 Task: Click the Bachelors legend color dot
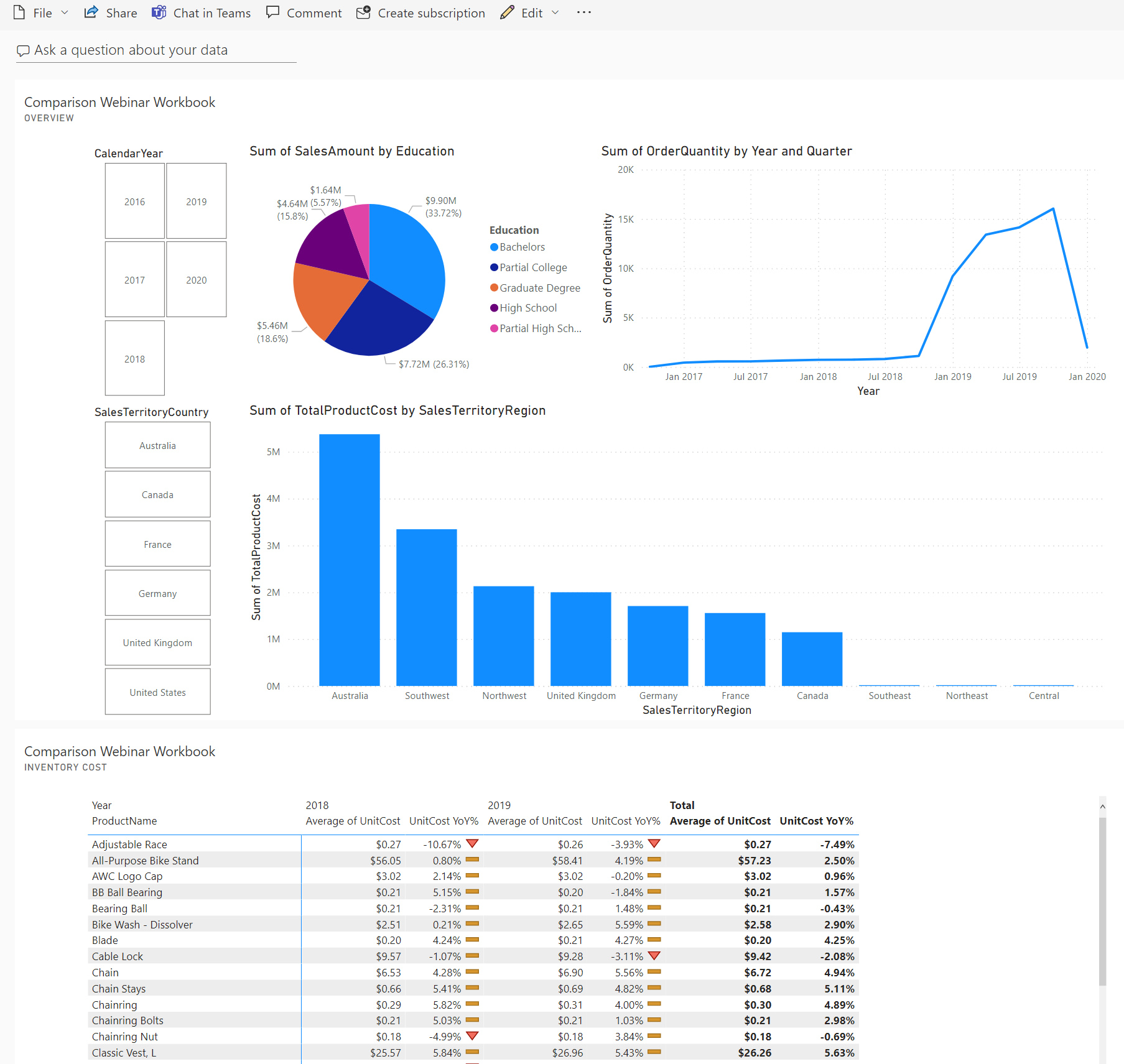click(493, 247)
